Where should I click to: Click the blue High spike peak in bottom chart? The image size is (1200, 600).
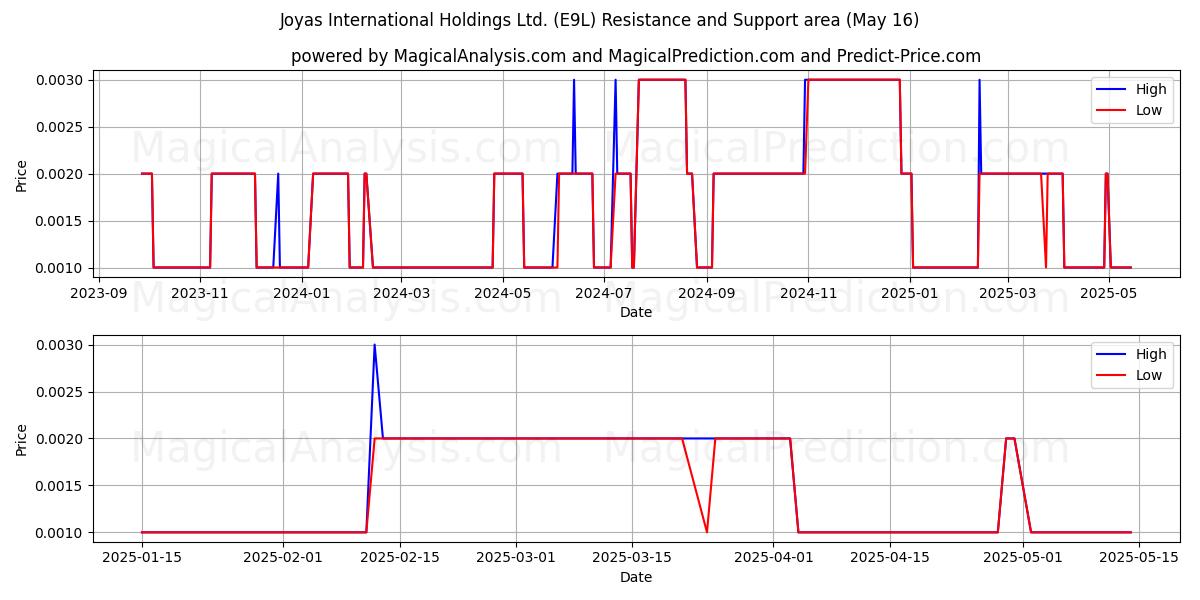pyautogui.click(x=374, y=346)
